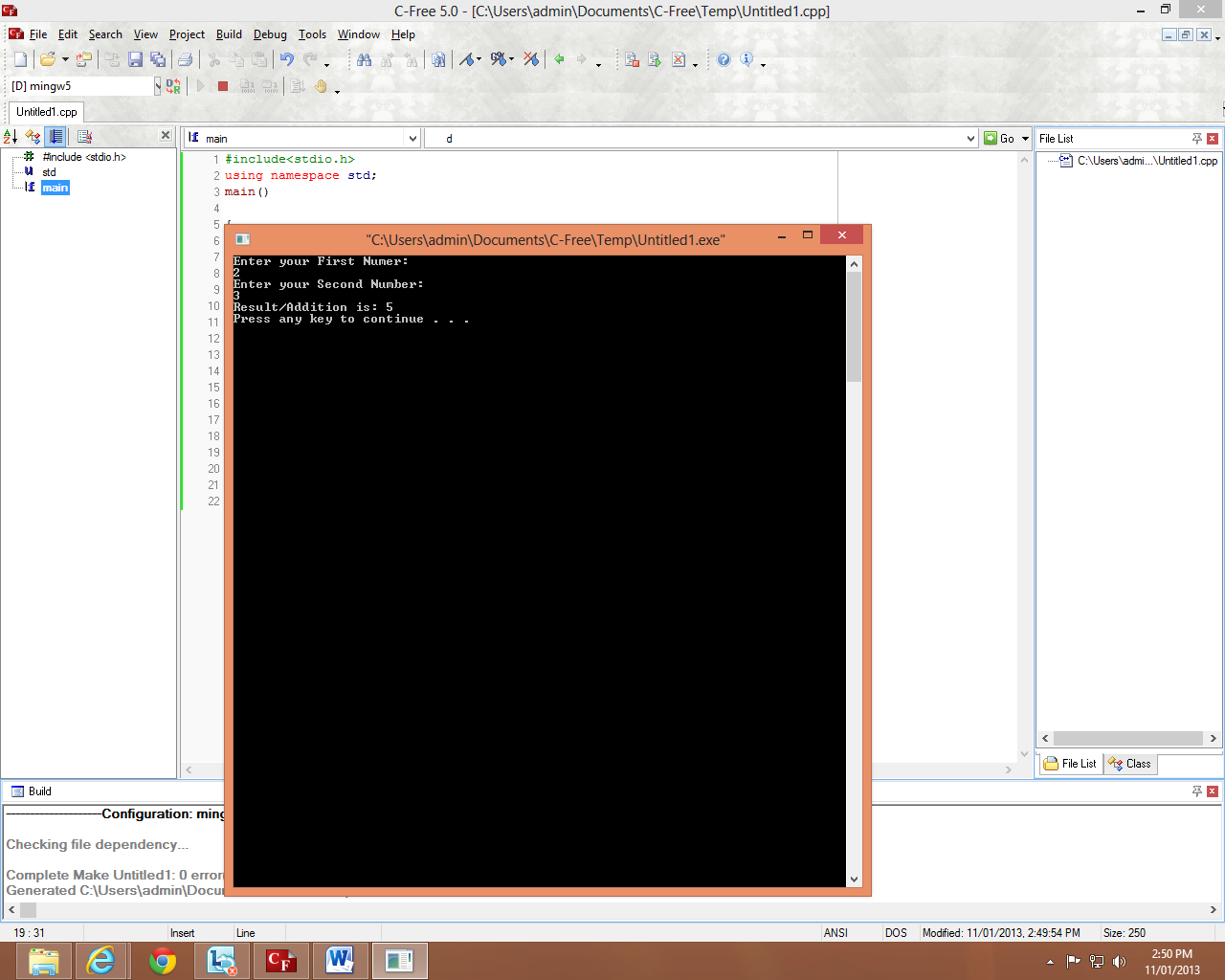
Task: Stop execution with red square icon
Action: coord(222,85)
